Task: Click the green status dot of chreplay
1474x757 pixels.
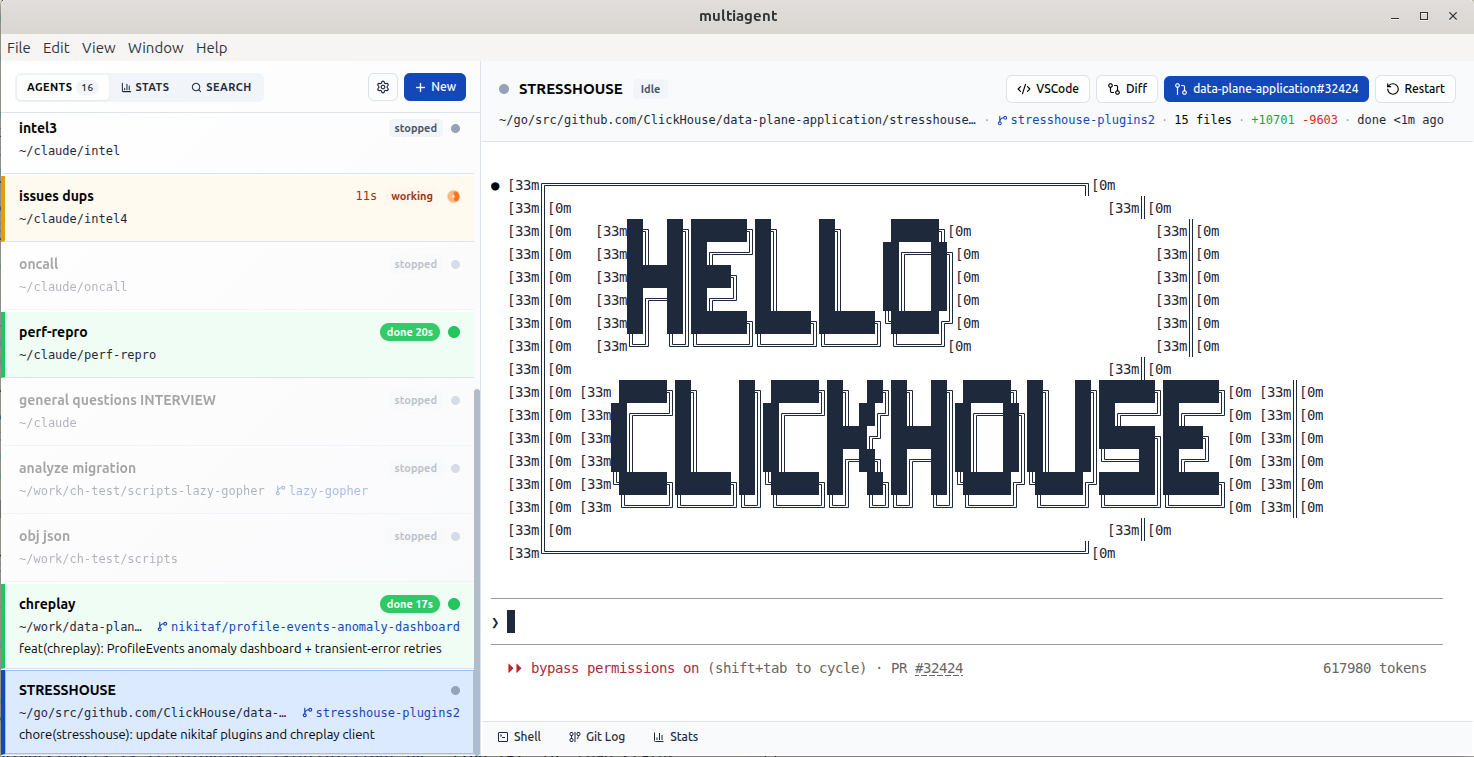Action: point(454,604)
